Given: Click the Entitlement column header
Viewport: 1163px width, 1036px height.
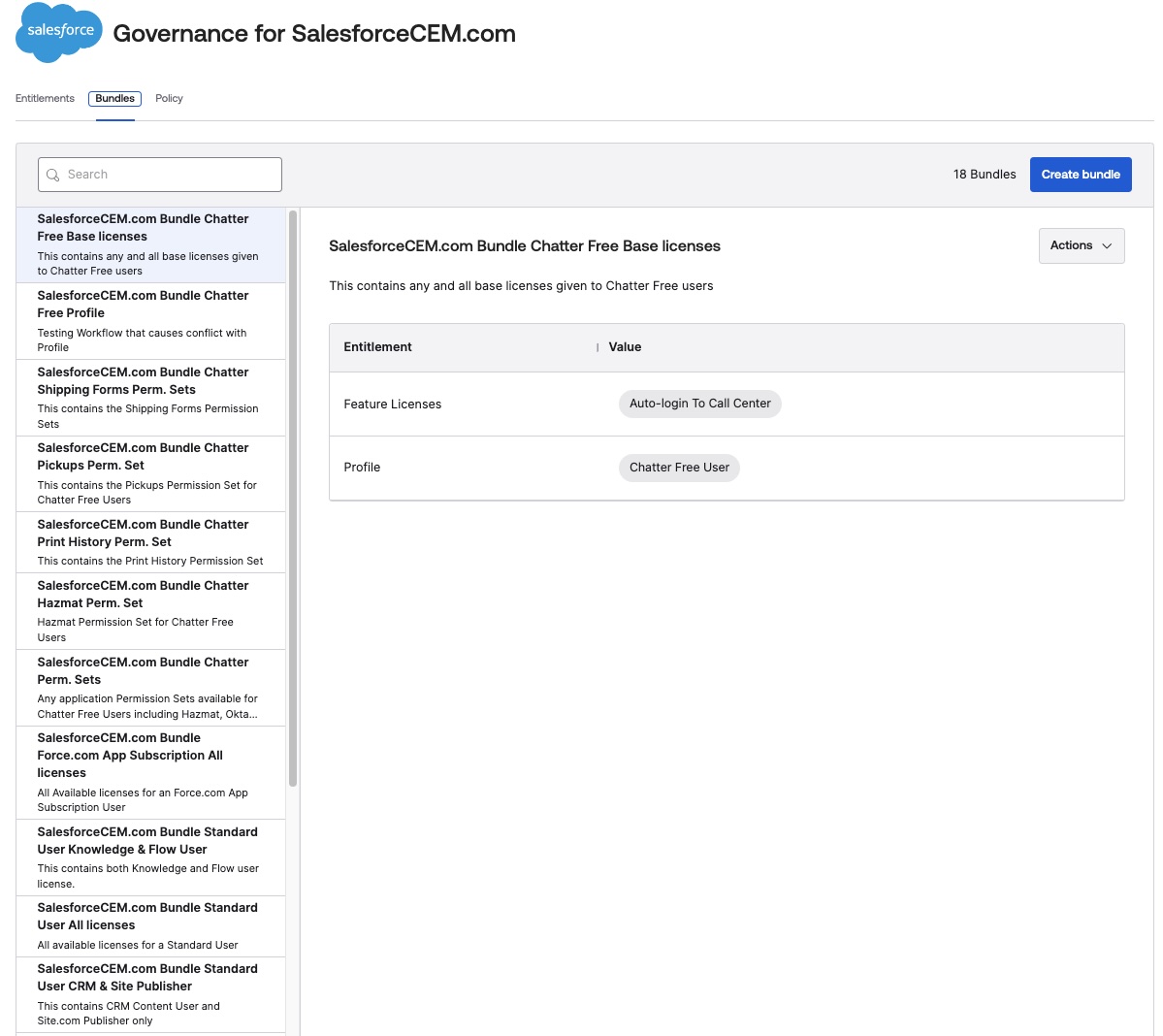Looking at the screenshot, I should point(377,347).
